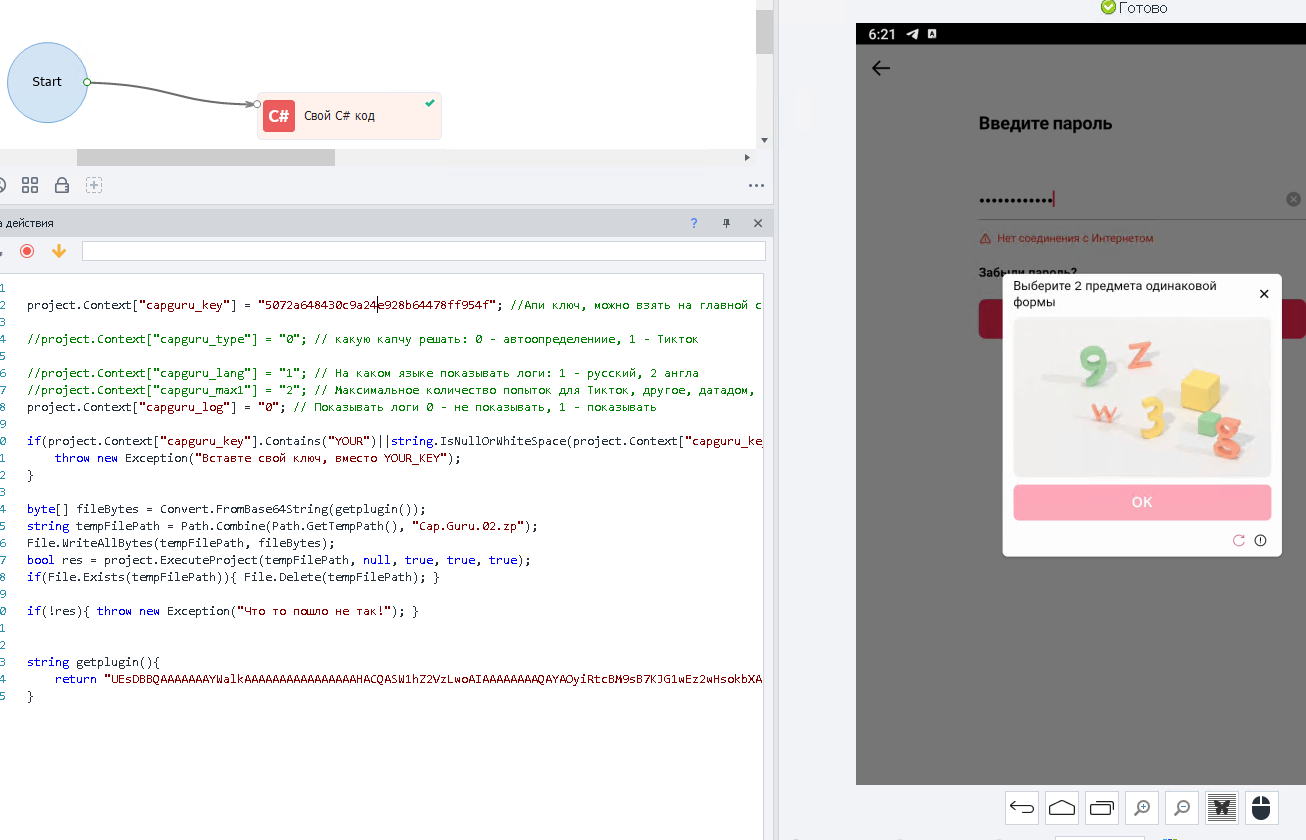1306x840 pixels.
Task: Click the canvas scroll-right arrow
Action: coord(747,157)
